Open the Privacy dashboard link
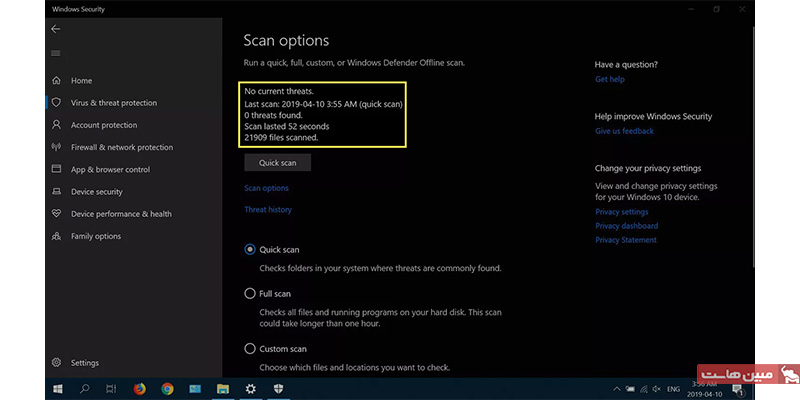This screenshot has width=800, height=400. tap(627, 226)
